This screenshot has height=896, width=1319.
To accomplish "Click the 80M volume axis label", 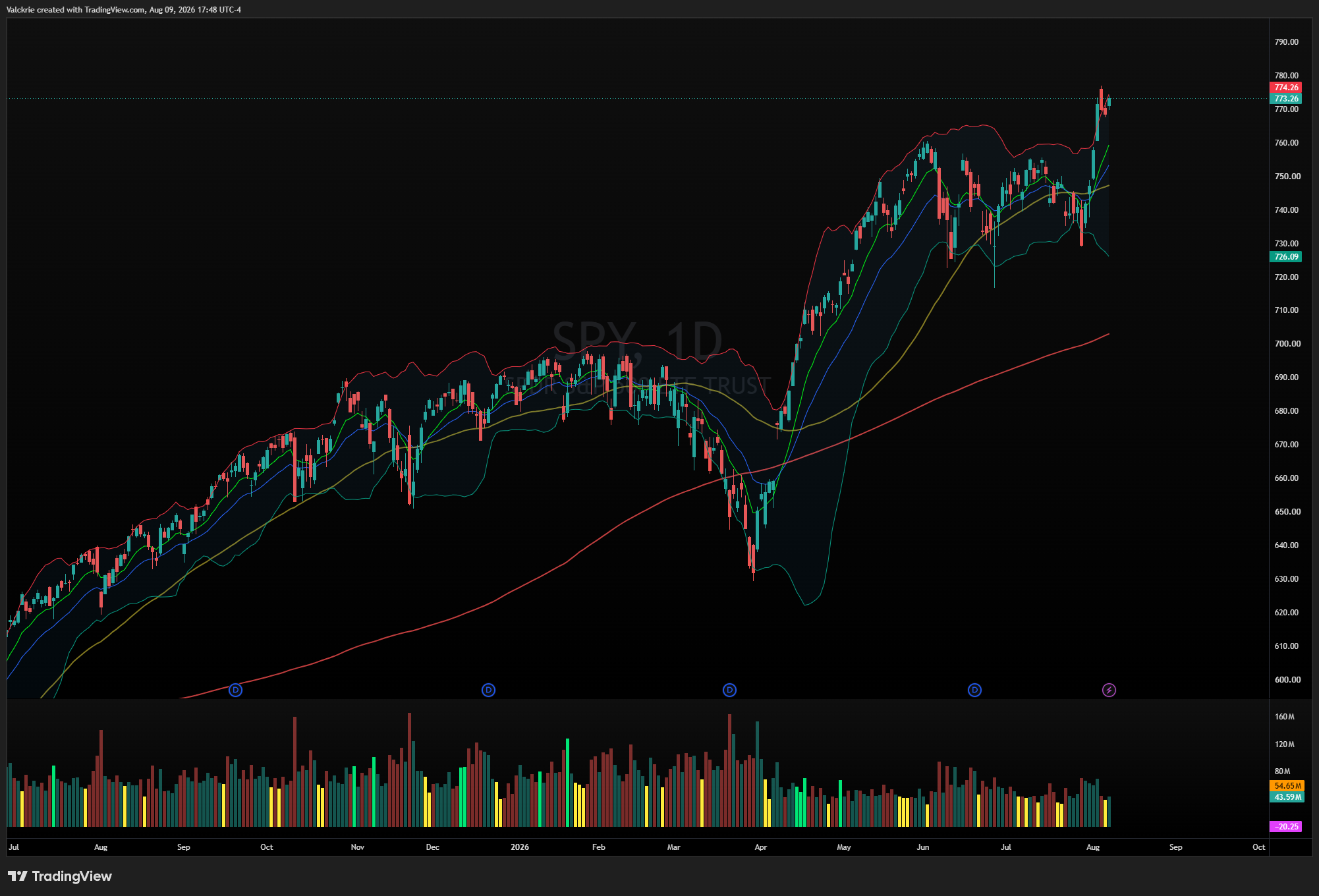I will point(1282,771).
